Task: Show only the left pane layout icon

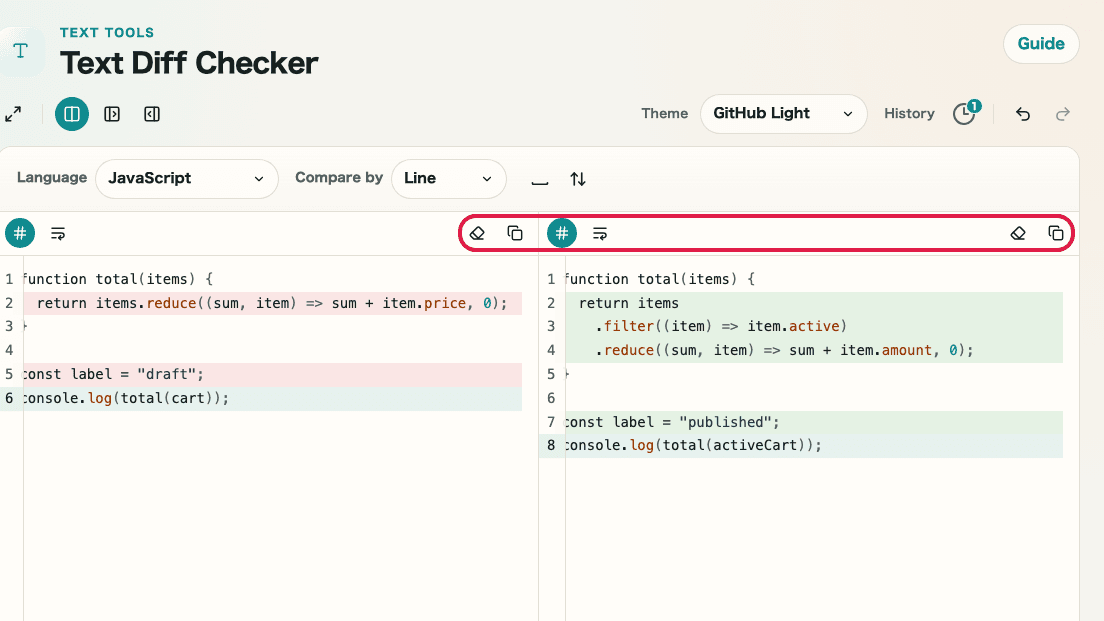Action: [x=112, y=114]
